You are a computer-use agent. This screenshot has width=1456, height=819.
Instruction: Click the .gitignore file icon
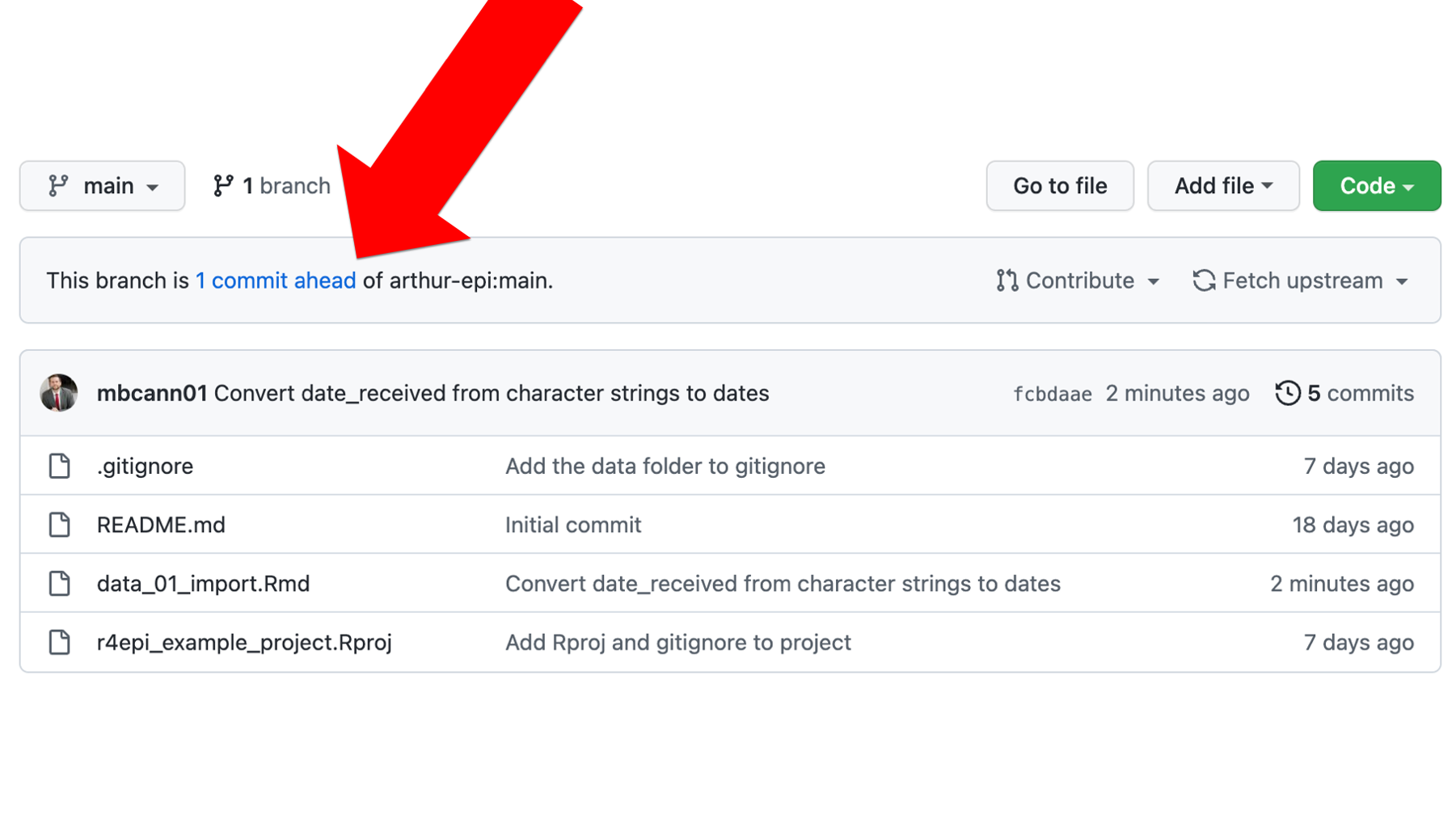[60, 466]
